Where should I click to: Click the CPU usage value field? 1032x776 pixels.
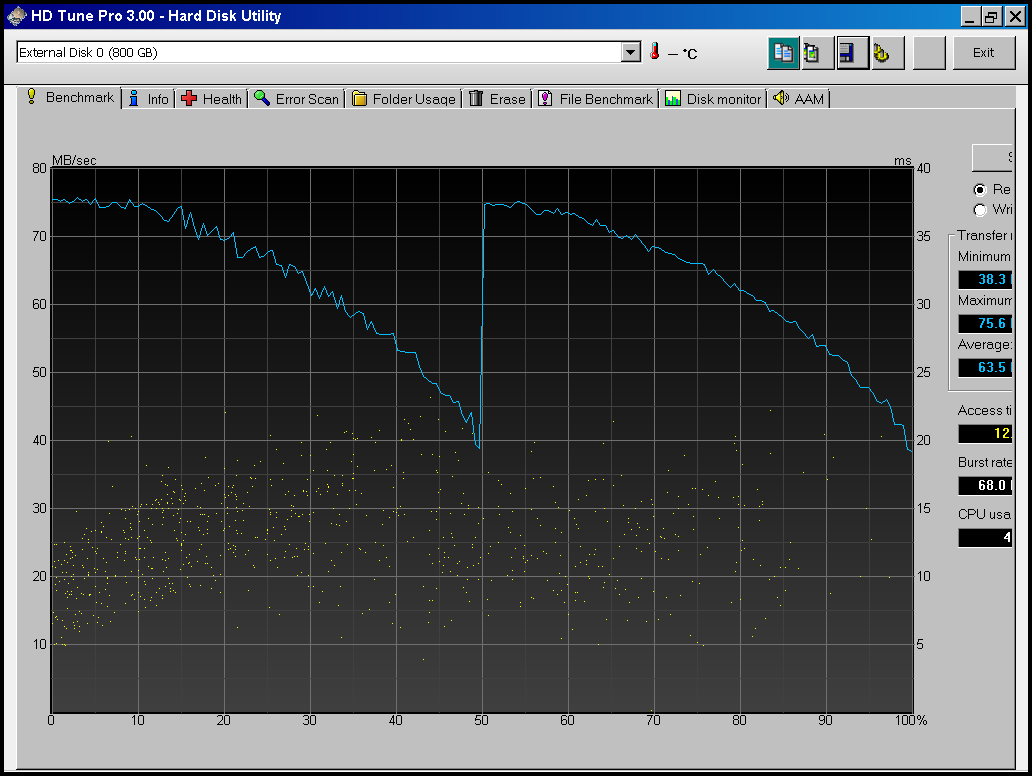pos(985,537)
